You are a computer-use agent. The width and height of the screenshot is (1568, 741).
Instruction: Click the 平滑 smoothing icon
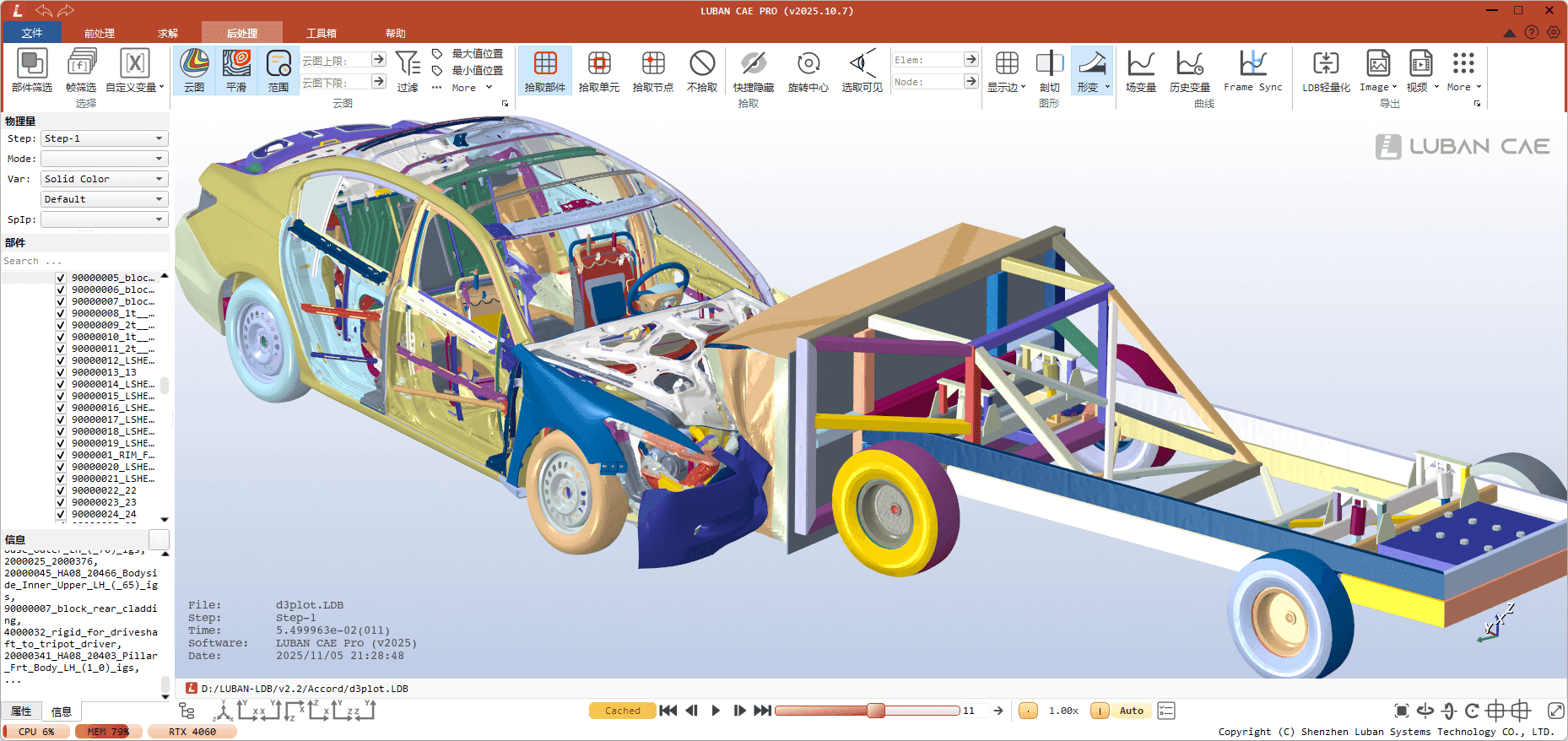236,70
